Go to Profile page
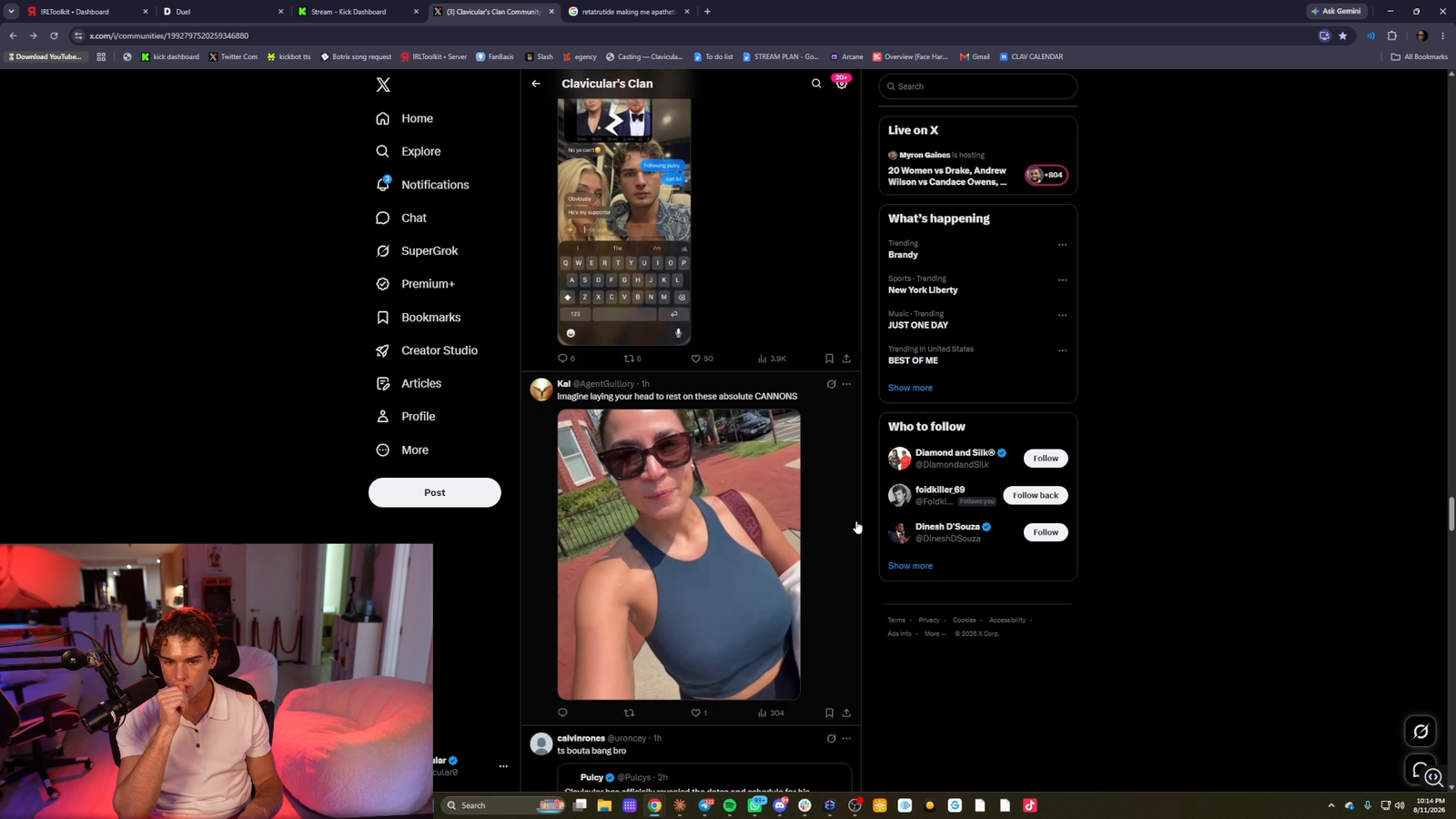Viewport: 1456px width, 819px height. pyautogui.click(x=406, y=417)
